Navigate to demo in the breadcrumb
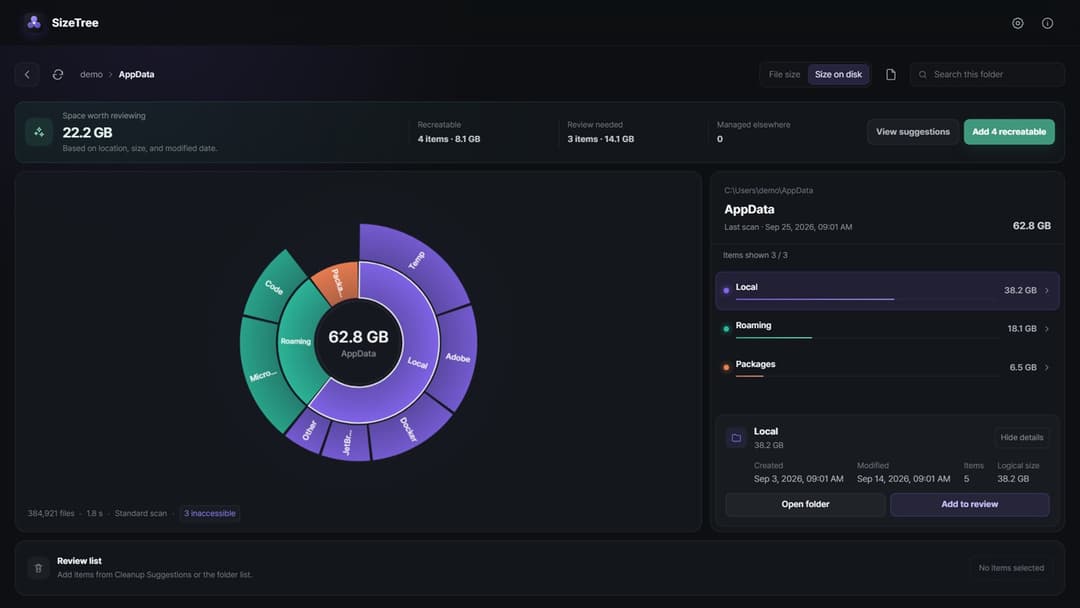The image size is (1080, 608). point(91,74)
